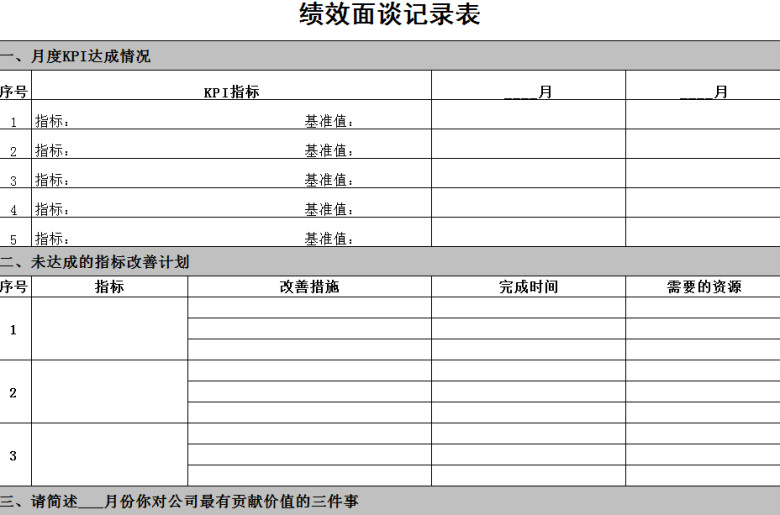780x515 pixels.
Task: Click the empty 指标 cell of plan row 2
Action: click(109, 392)
